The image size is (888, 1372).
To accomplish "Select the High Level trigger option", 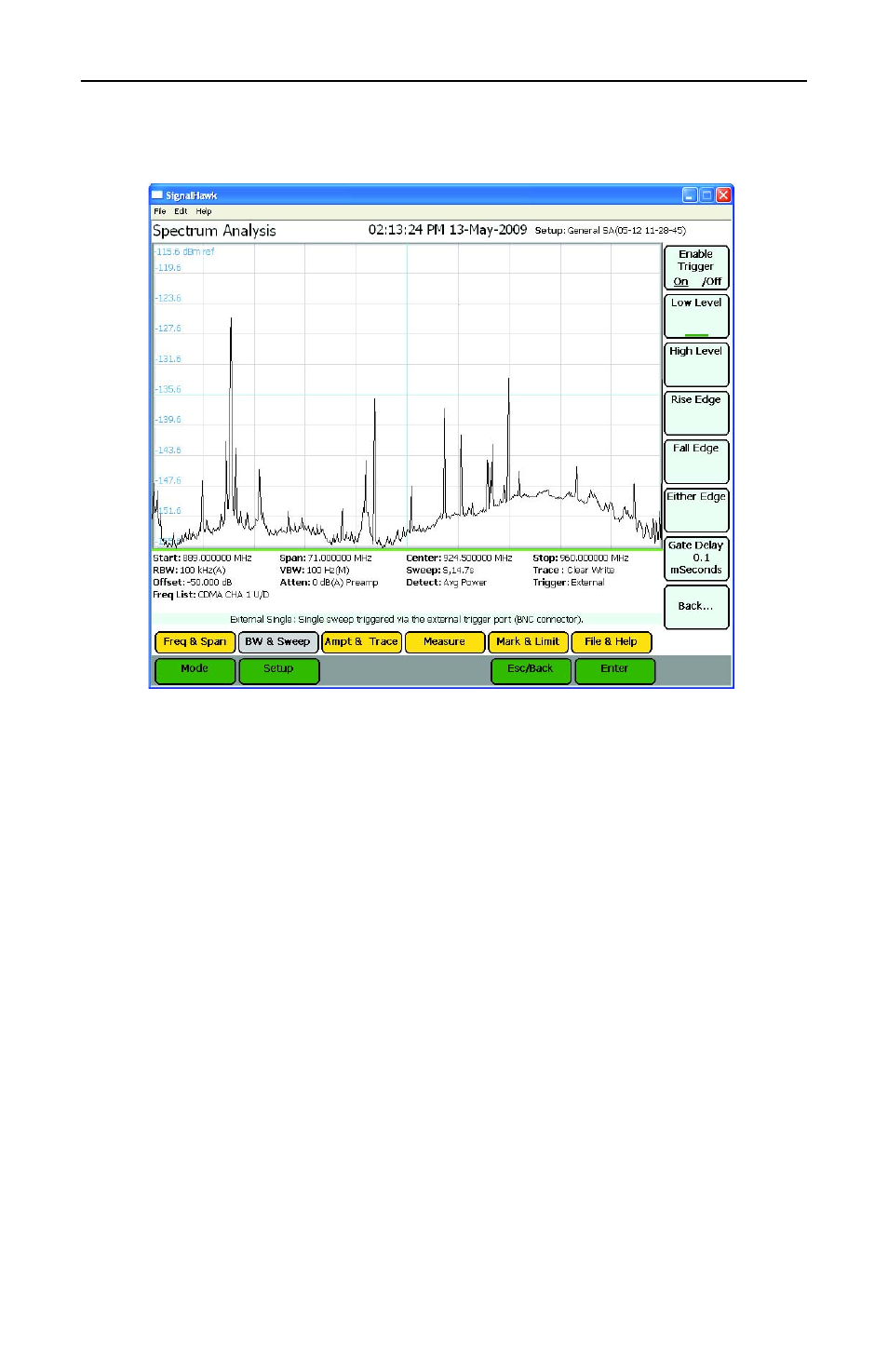I will pos(695,364).
